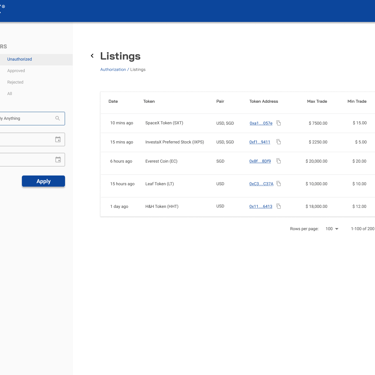Click the Listings page heading

[120, 56]
